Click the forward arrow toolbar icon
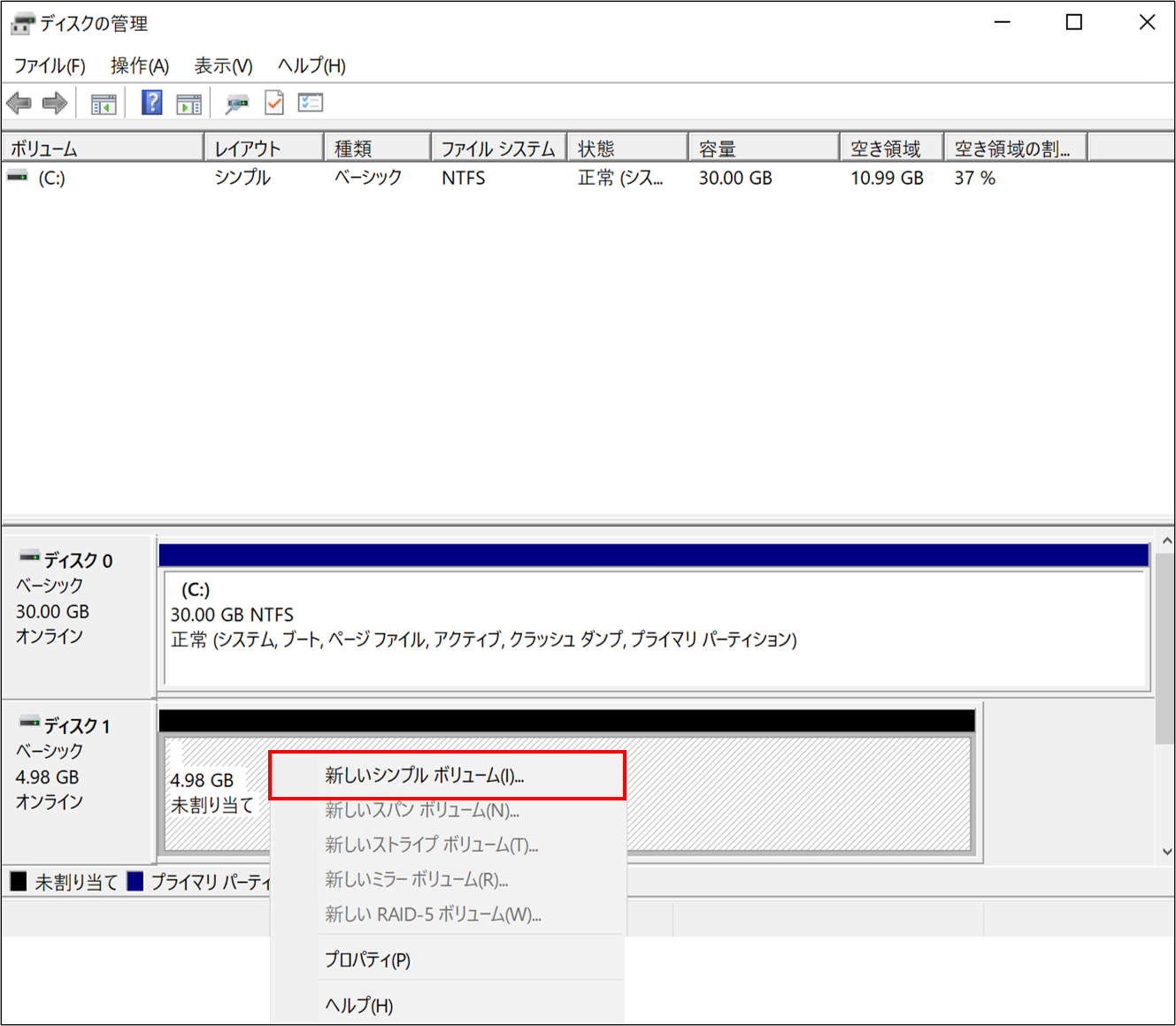The height and width of the screenshot is (1026, 1176). 55,103
